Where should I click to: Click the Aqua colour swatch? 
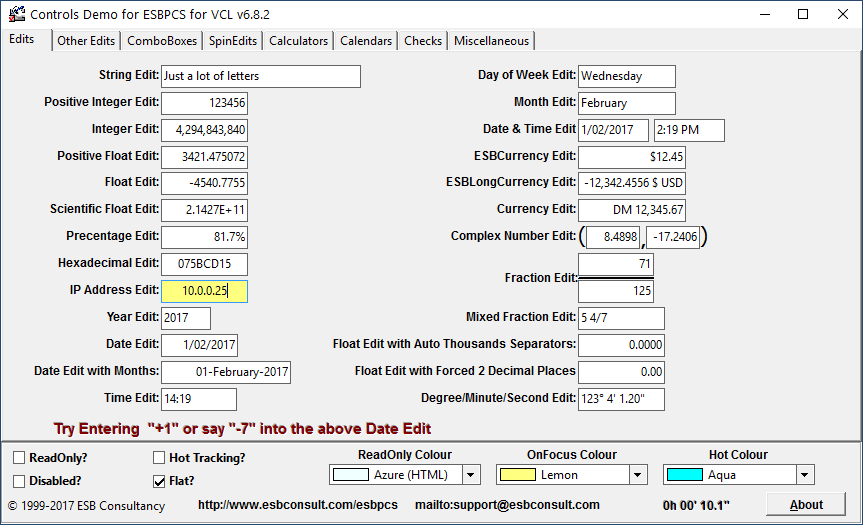pyautogui.click(x=684, y=474)
